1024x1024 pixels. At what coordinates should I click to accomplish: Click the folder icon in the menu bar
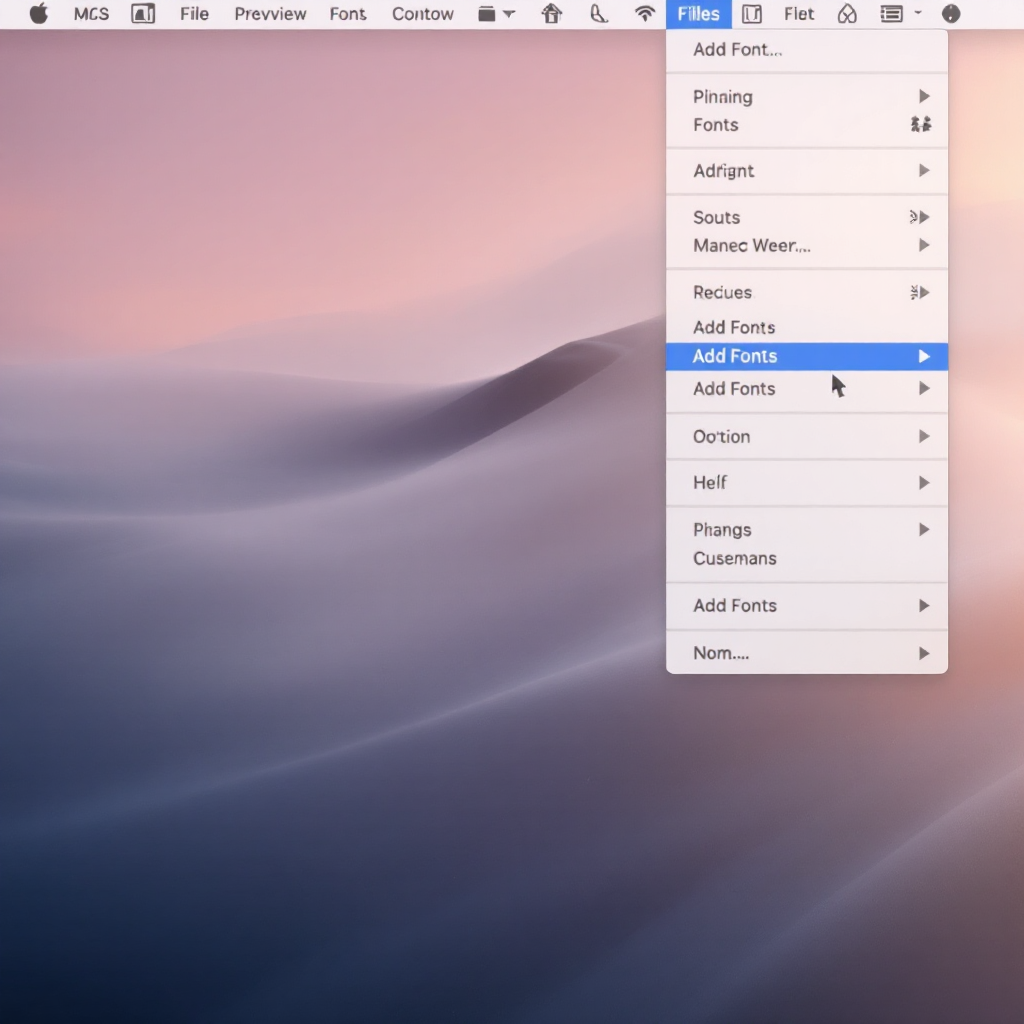click(x=487, y=14)
